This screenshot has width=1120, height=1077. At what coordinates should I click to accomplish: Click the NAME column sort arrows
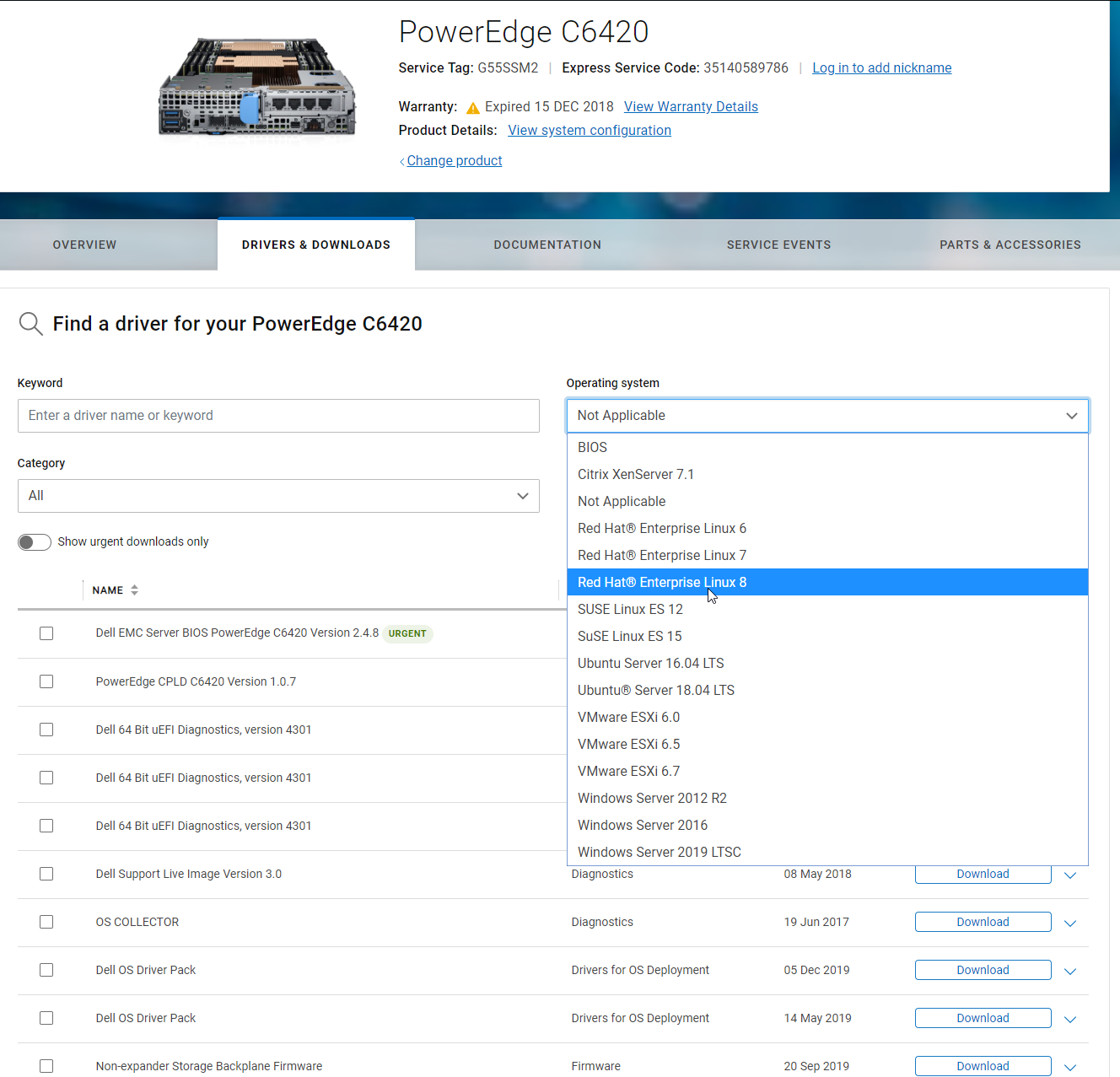tap(134, 590)
